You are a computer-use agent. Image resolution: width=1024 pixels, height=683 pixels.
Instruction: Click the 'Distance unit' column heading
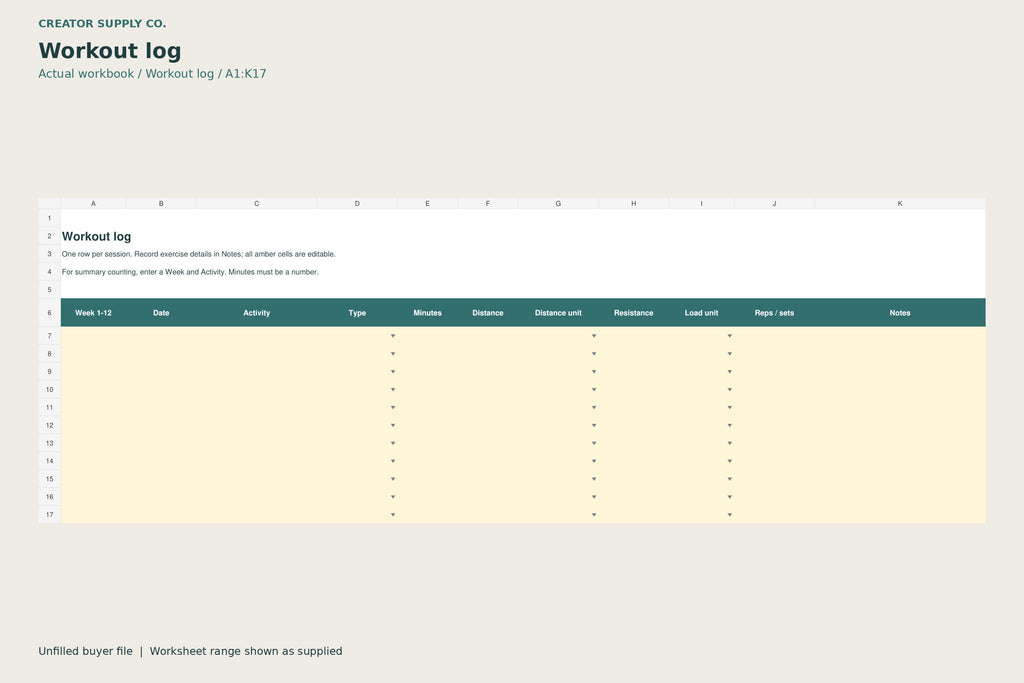(558, 313)
